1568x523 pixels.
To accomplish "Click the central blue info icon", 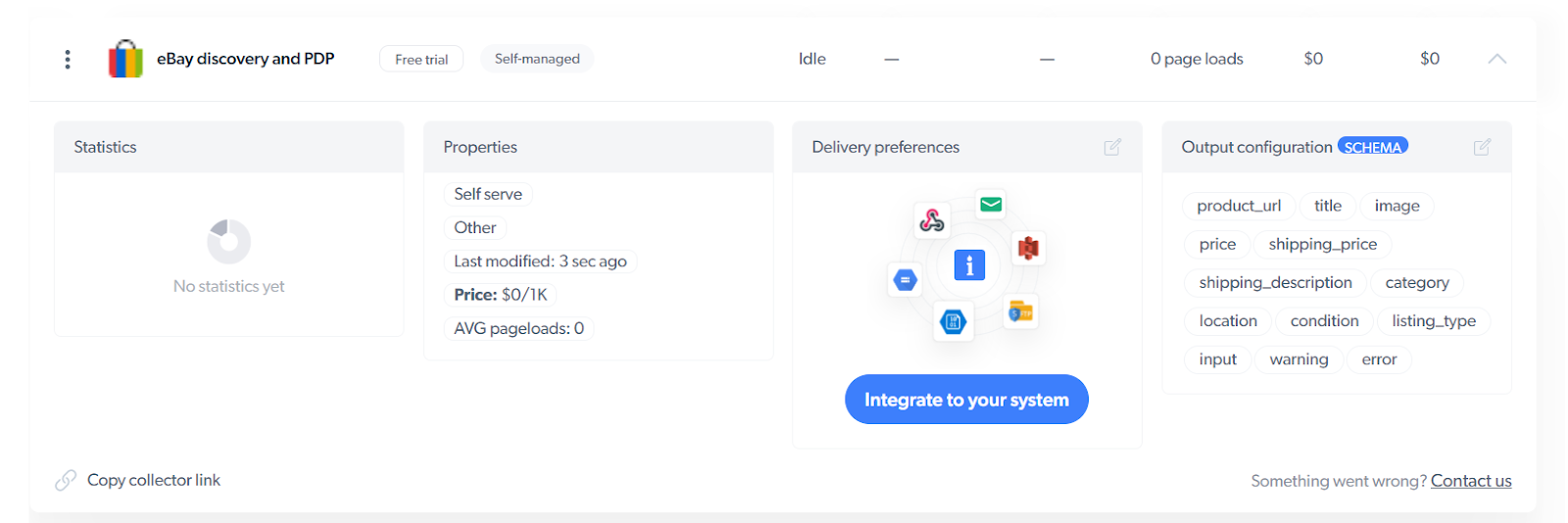I will tap(968, 264).
